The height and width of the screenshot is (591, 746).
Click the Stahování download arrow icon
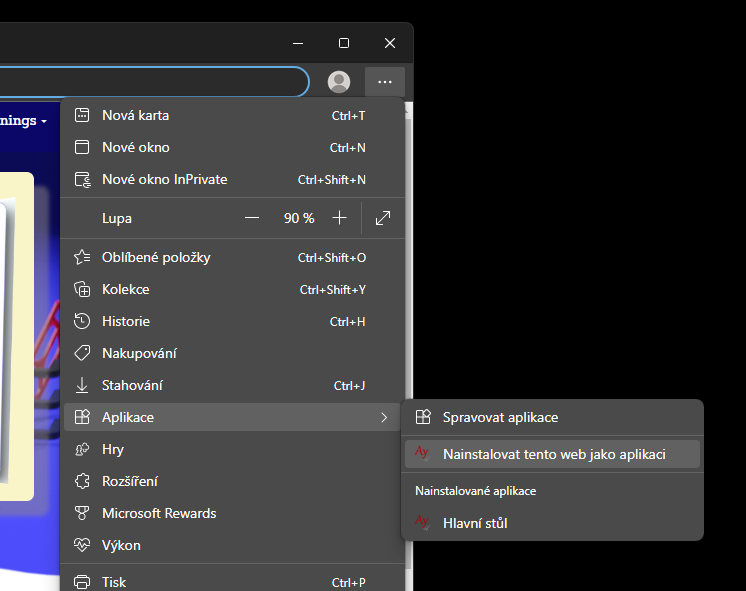pyautogui.click(x=82, y=385)
